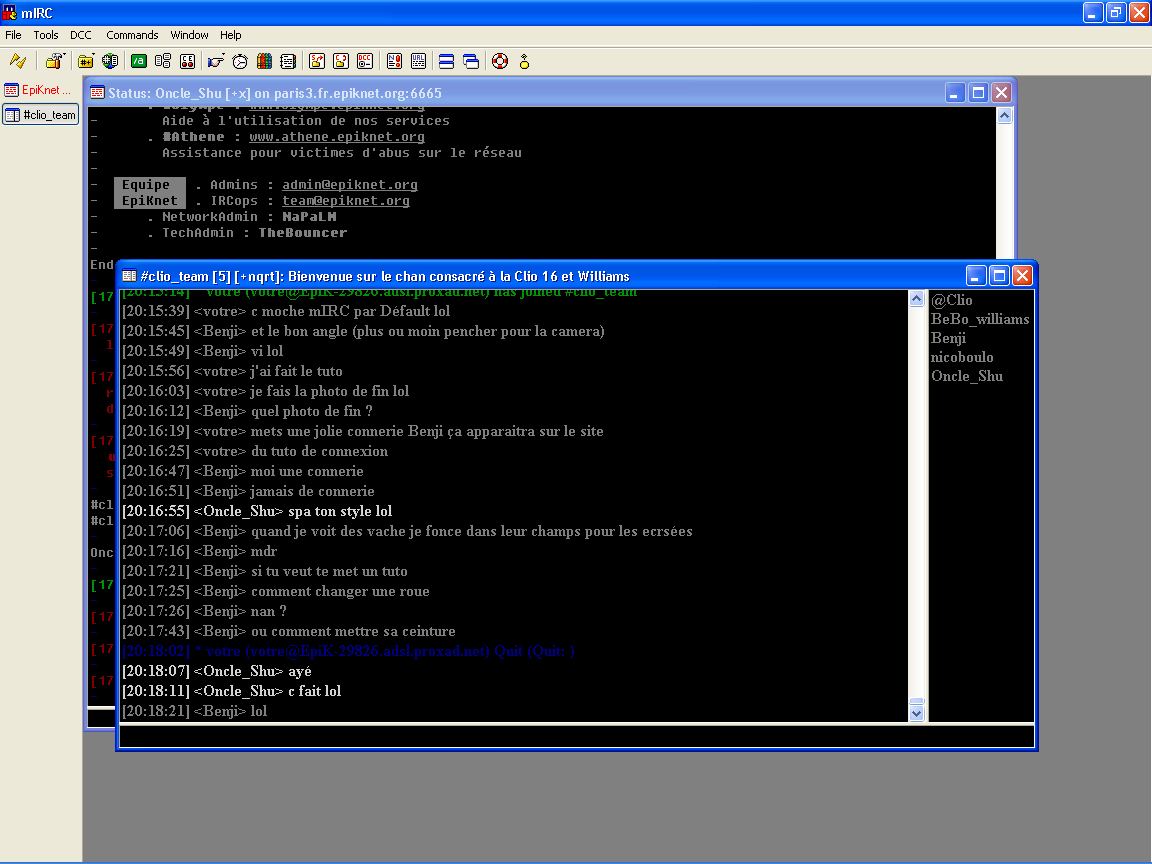The height and width of the screenshot is (864, 1152).
Task: Open the Timer stopwatch icon
Action: pos(240,62)
